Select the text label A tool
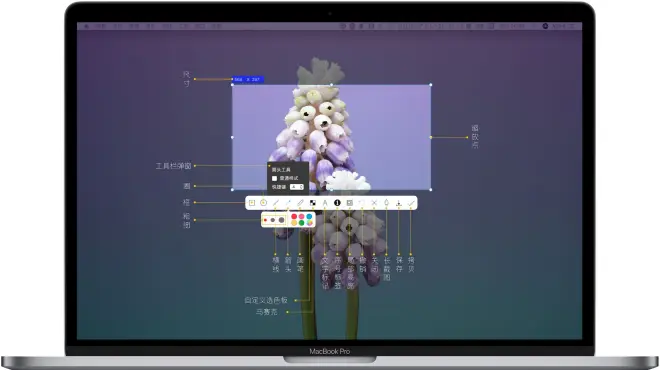The width and height of the screenshot is (660, 370). [325, 203]
